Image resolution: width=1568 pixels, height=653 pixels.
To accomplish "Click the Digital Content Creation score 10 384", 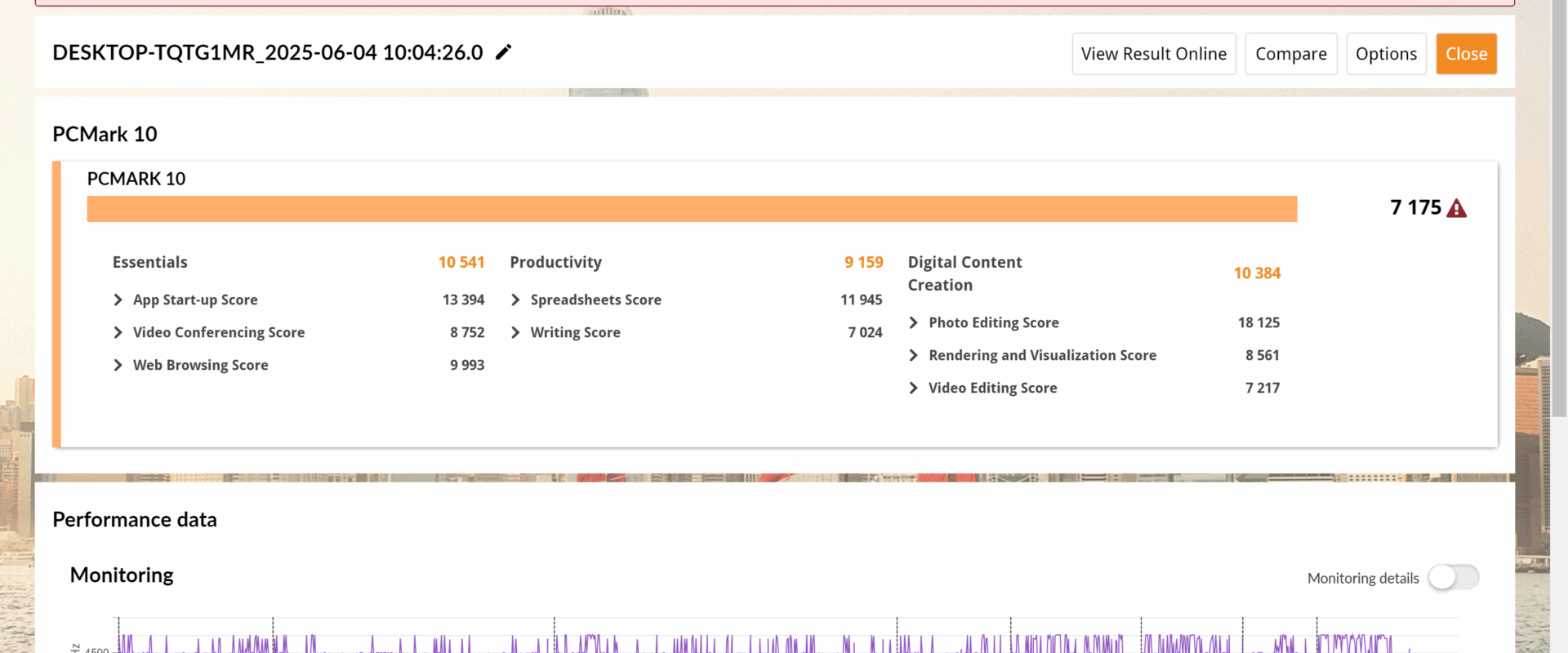I will pos(1257,273).
